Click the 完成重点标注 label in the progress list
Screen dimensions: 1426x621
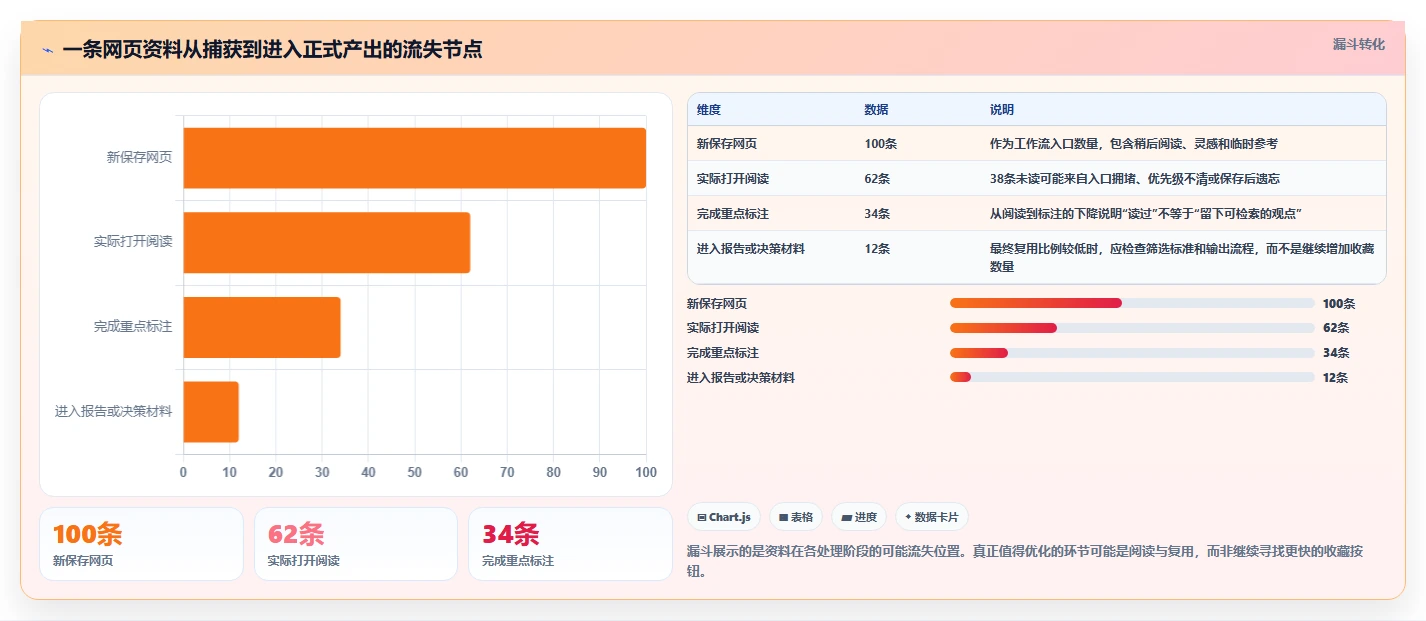click(x=723, y=353)
